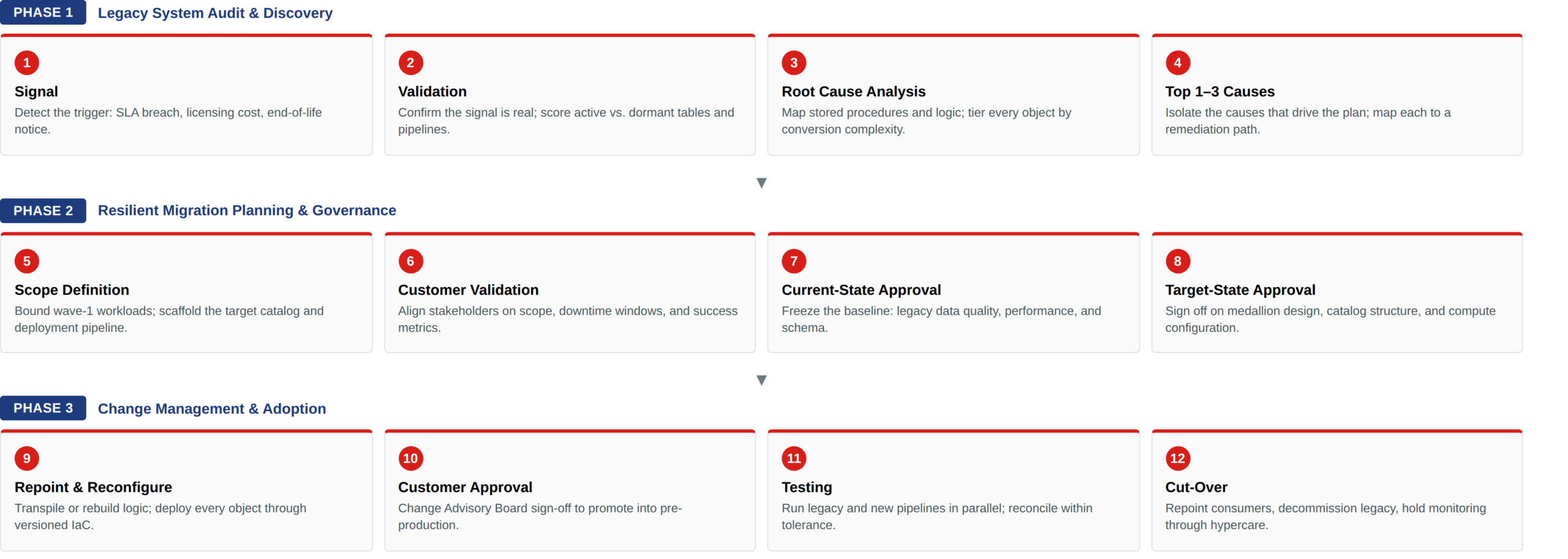This screenshot has height=559, width=1568.
Task: Click the 'Customer Approval' card title
Action: click(x=465, y=487)
